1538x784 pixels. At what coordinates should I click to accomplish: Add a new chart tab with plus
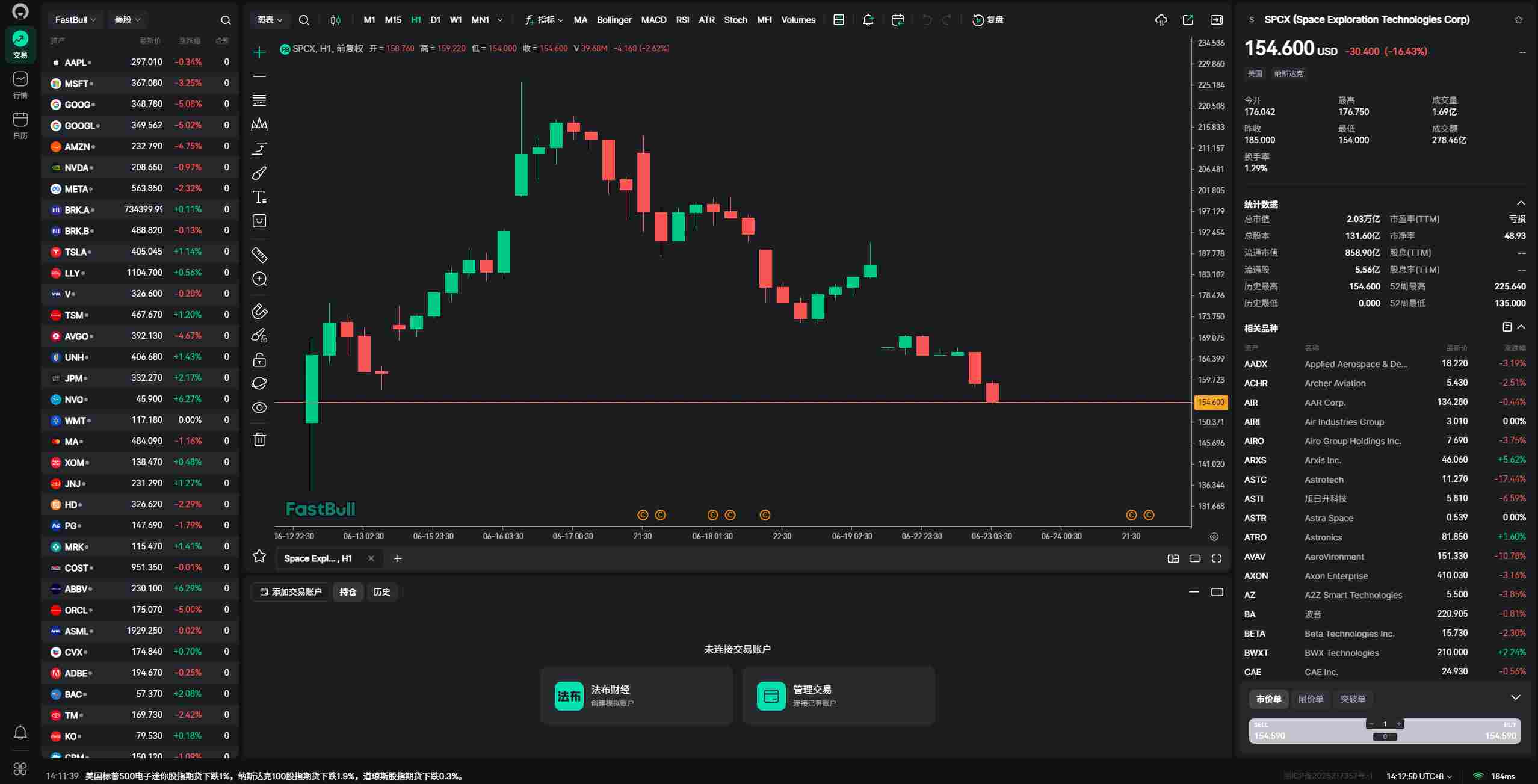click(x=398, y=558)
